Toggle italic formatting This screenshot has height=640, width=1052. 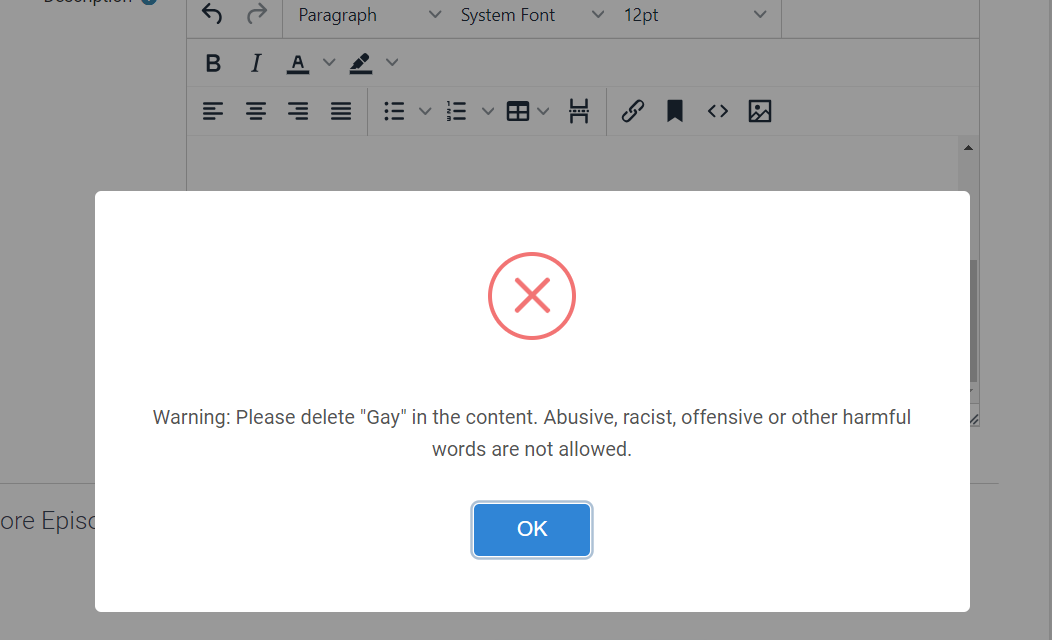coord(256,63)
